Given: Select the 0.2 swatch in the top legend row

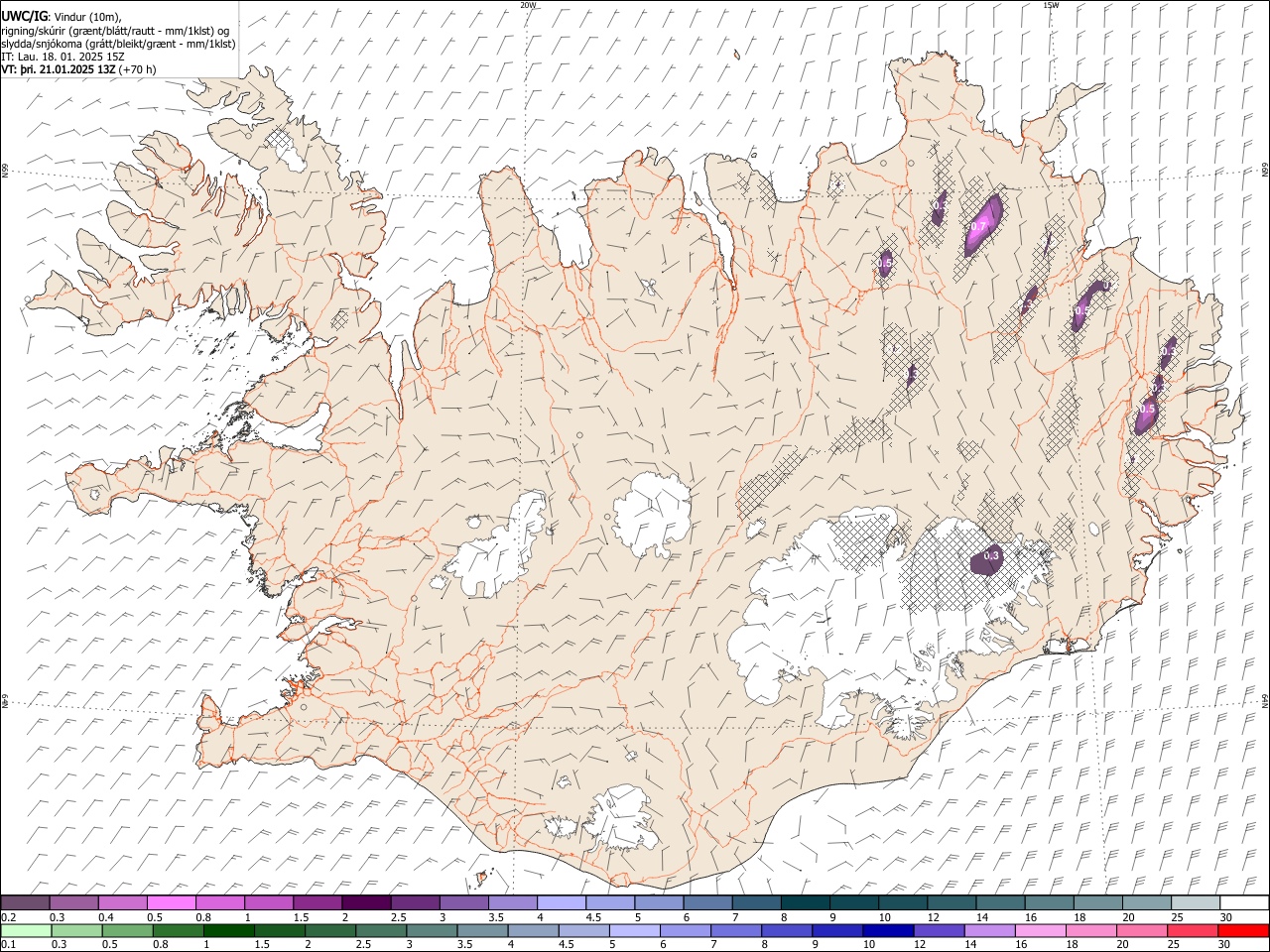Looking at the screenshot, I should click(x=25, y=902).
